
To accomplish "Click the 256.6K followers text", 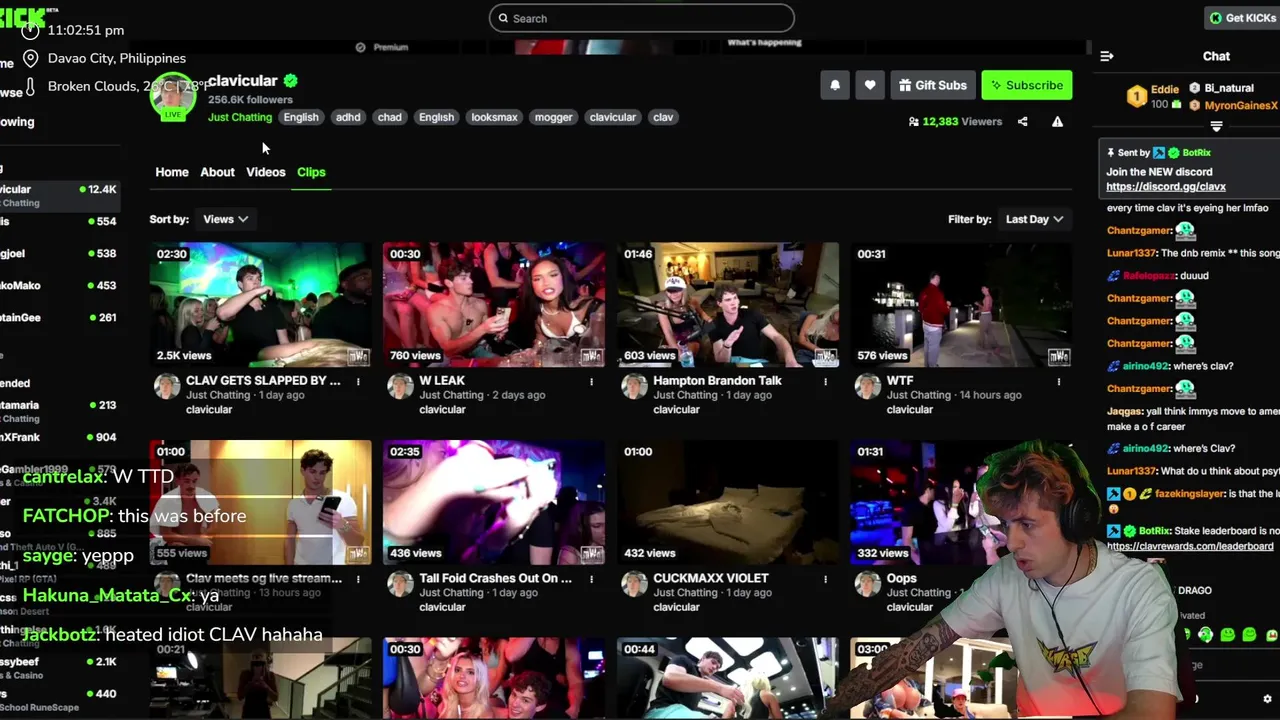I will [250, 100].
